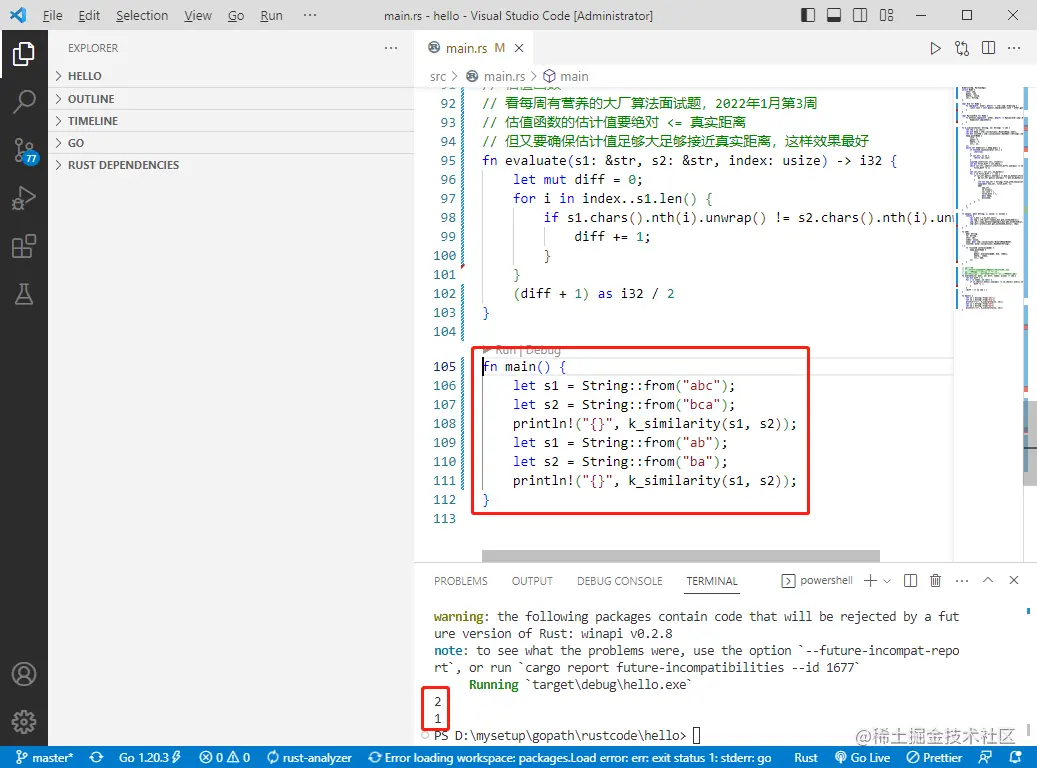Close the main.rs editor tab
Screen dimensions: 1037x768
click(519, 48)
